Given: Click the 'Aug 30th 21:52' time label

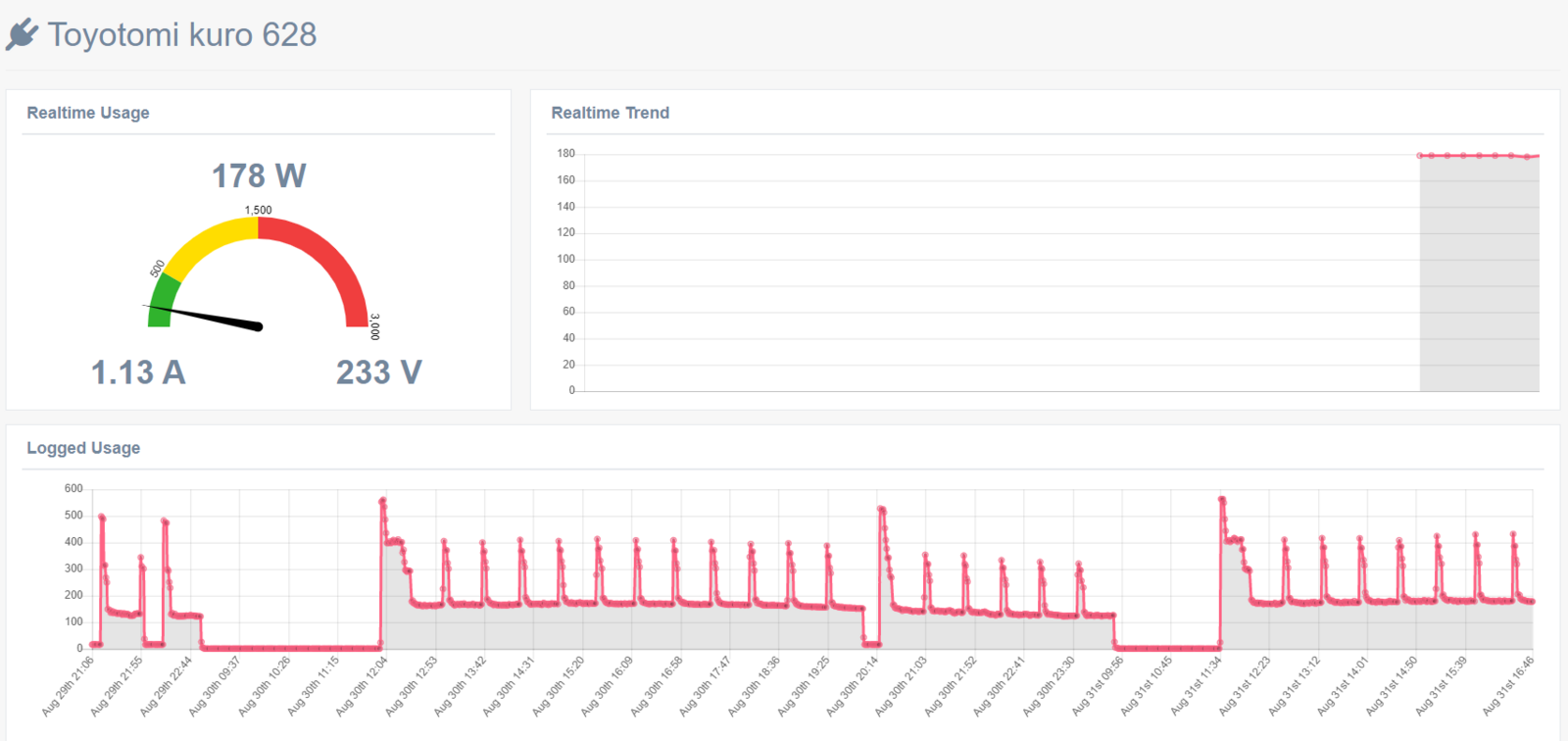Looking at the screenshot, I should click(951, 686).
